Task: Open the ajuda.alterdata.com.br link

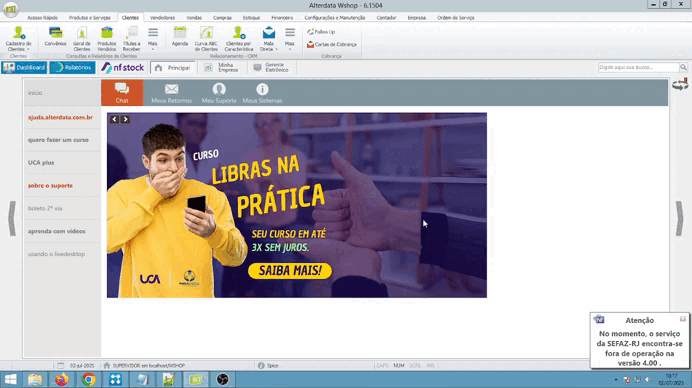Action: tap(60, 117)
